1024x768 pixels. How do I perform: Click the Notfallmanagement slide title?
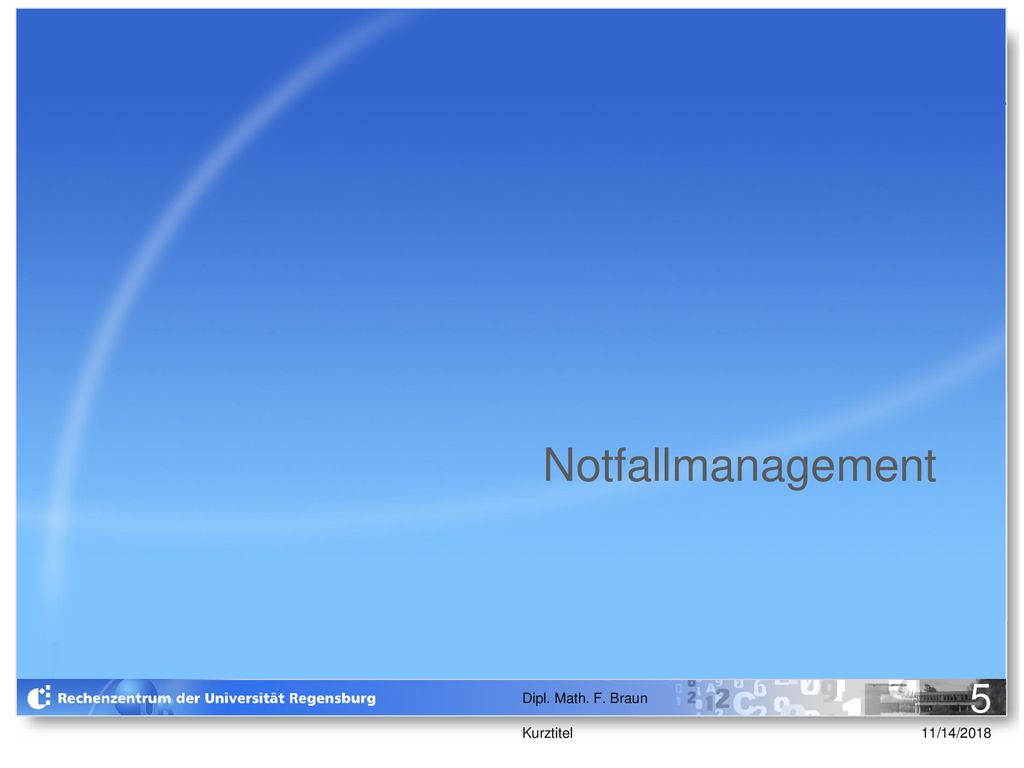(739, 466)
